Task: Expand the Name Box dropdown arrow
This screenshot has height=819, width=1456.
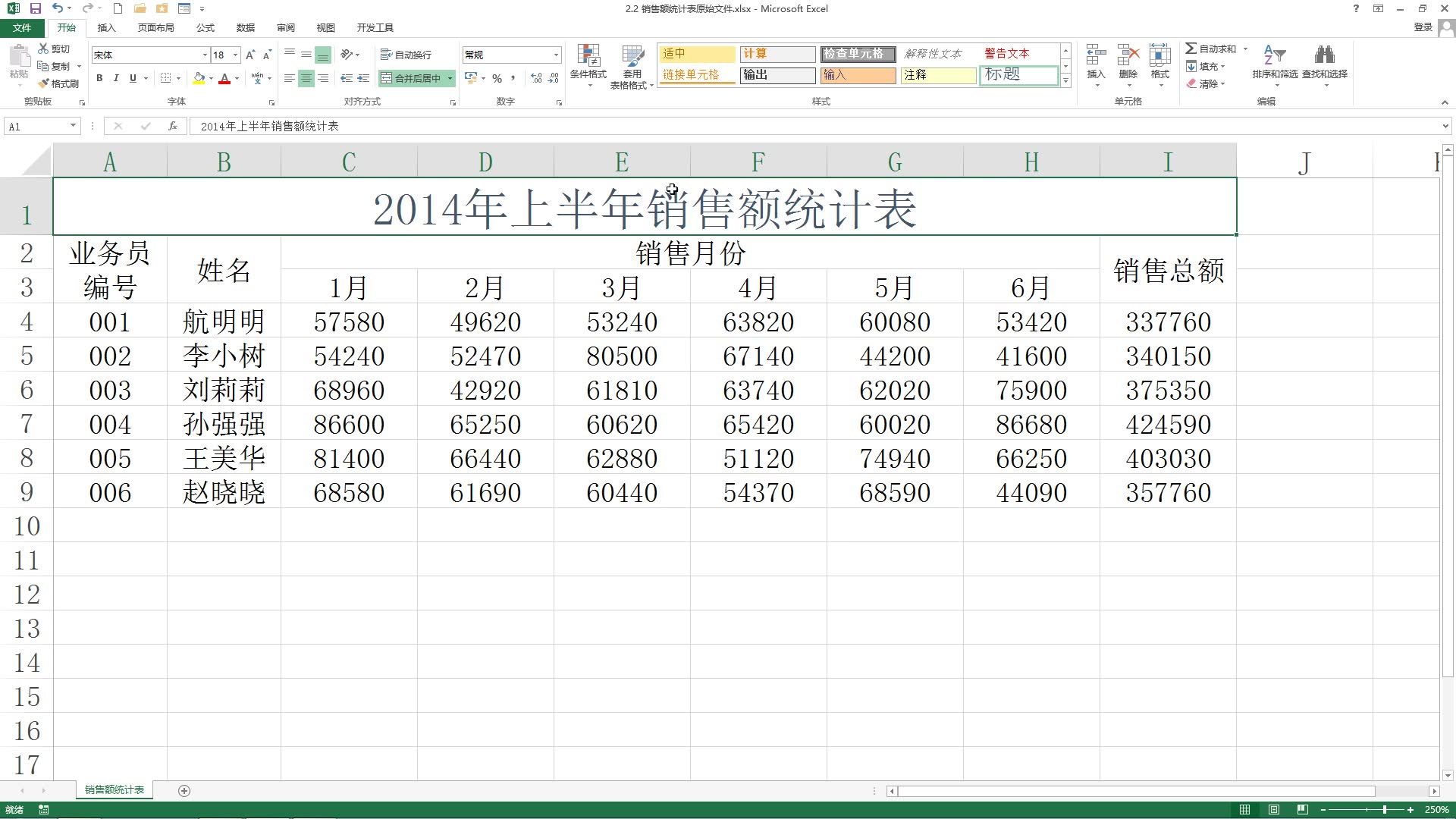Action: [73, 126]
